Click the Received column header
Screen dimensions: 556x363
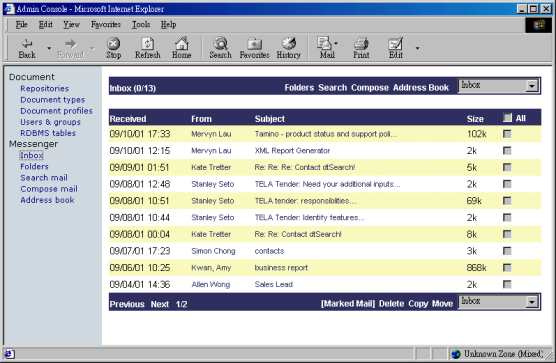tap(128, 119)
